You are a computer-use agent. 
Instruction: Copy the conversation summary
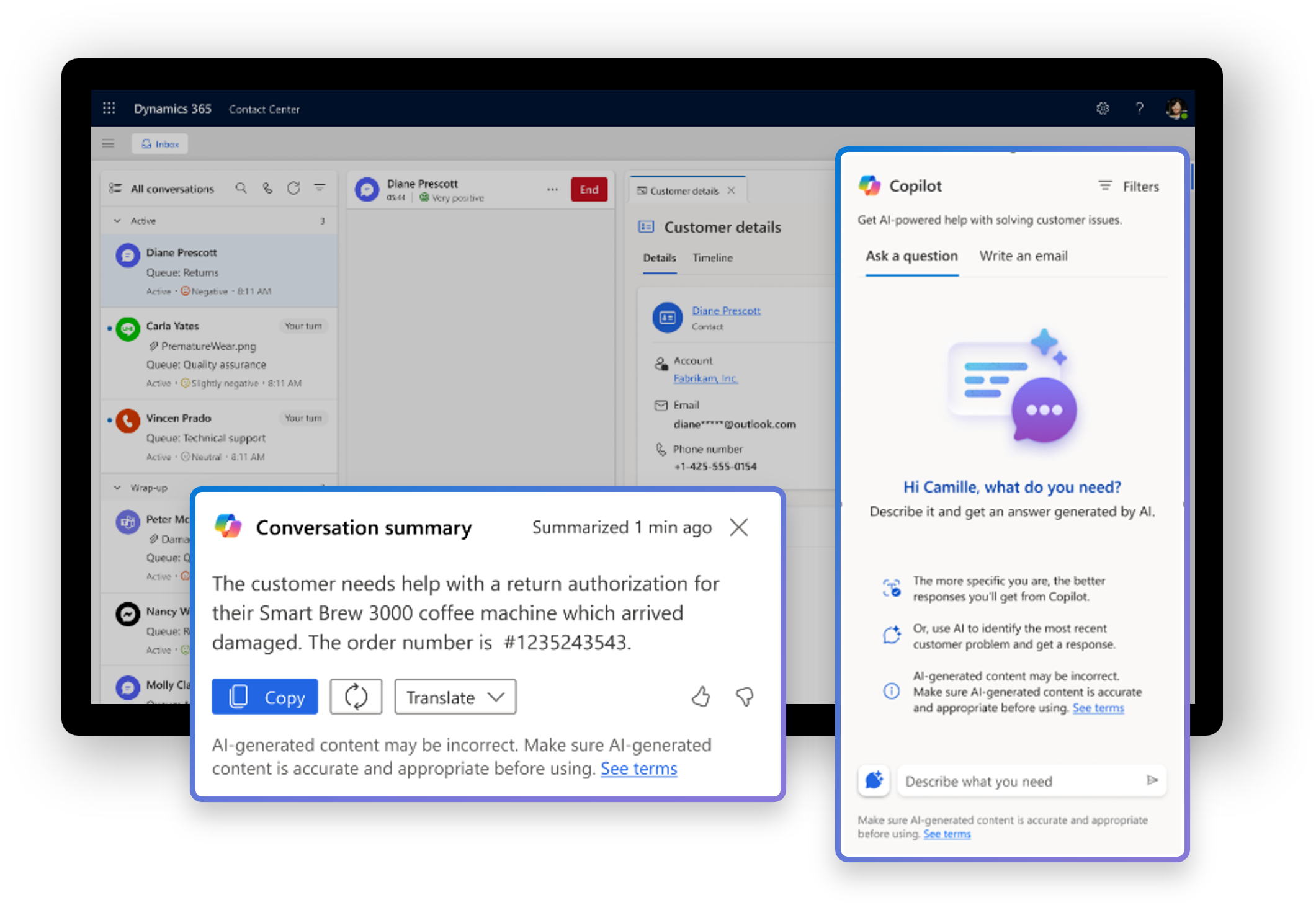pos(265,697)
